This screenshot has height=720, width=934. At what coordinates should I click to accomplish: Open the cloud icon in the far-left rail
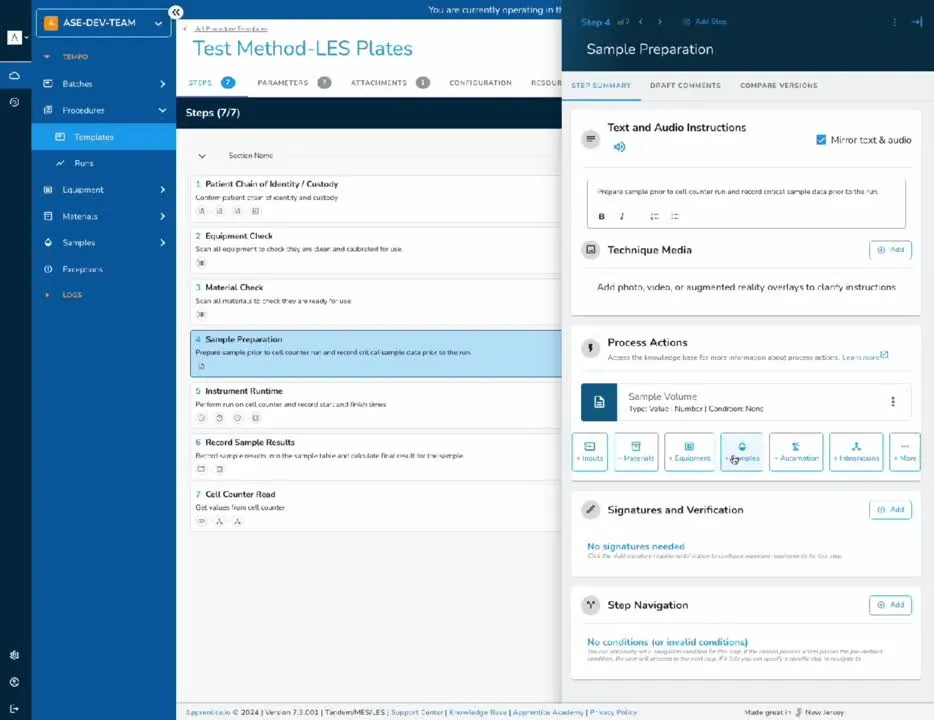[14, 76]
